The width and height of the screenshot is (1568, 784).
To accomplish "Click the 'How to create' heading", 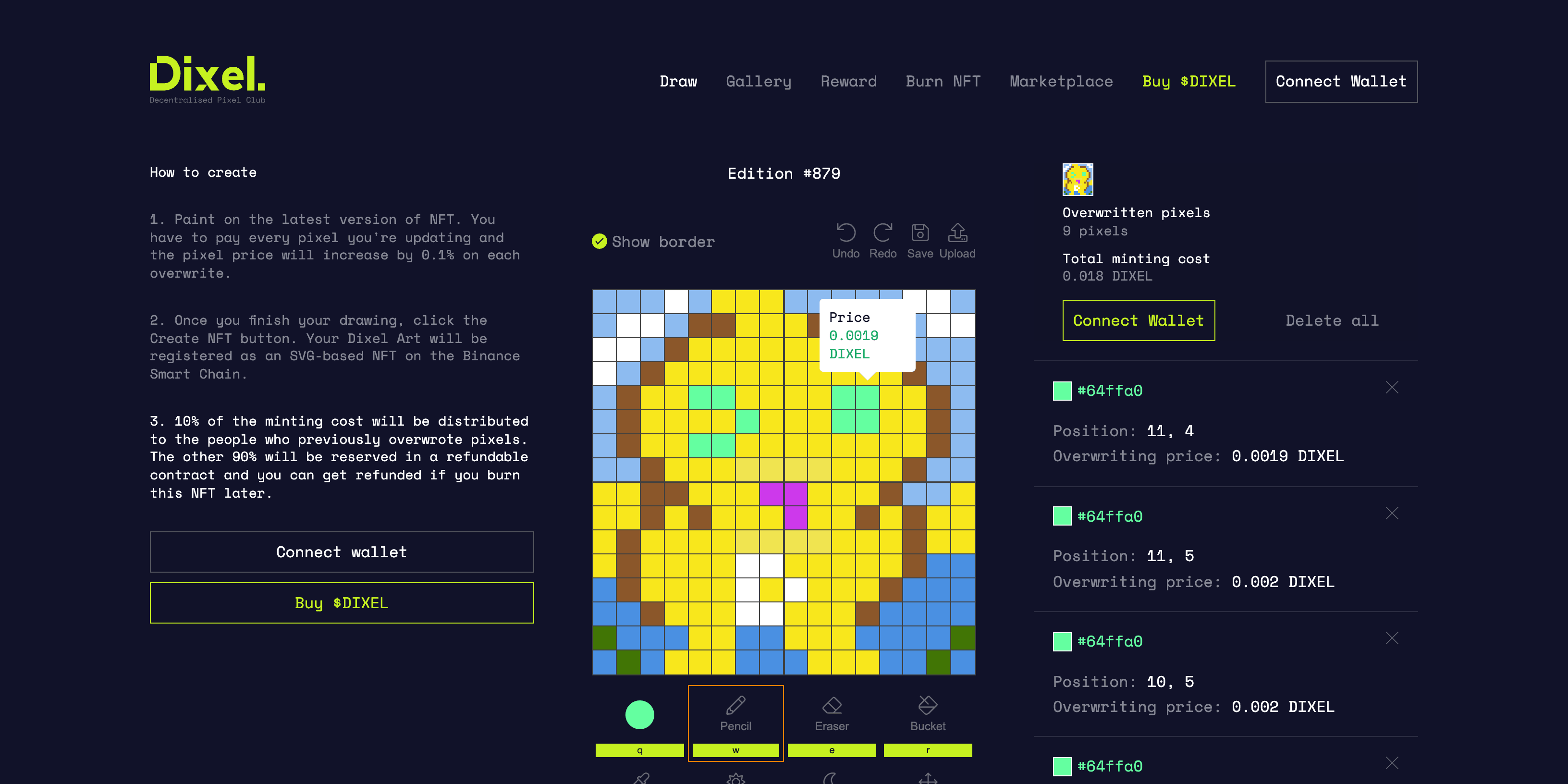I will tap(203, 172).
